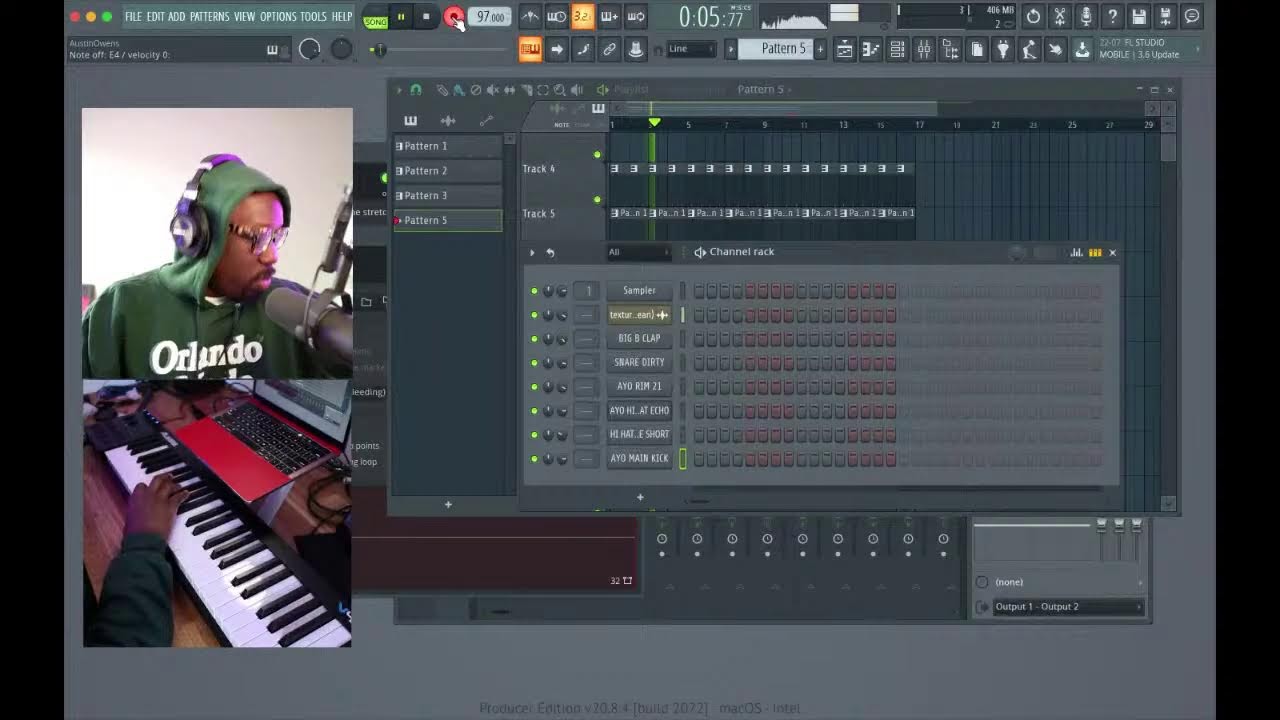
Task: Open the channel filter dropdown showing All
Action: coord(638,252)
